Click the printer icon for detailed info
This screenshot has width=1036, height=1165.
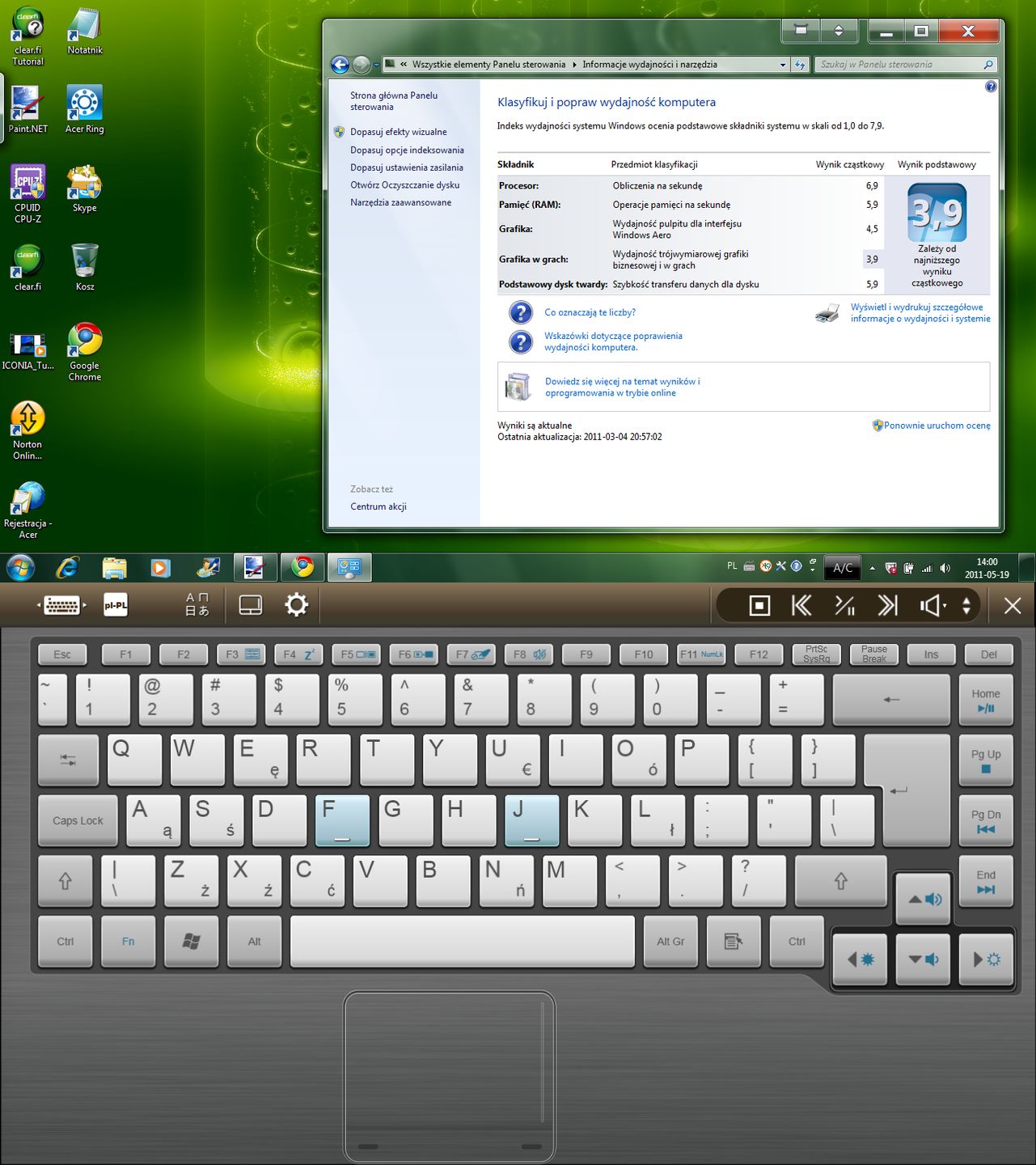[x=827, y=313]
